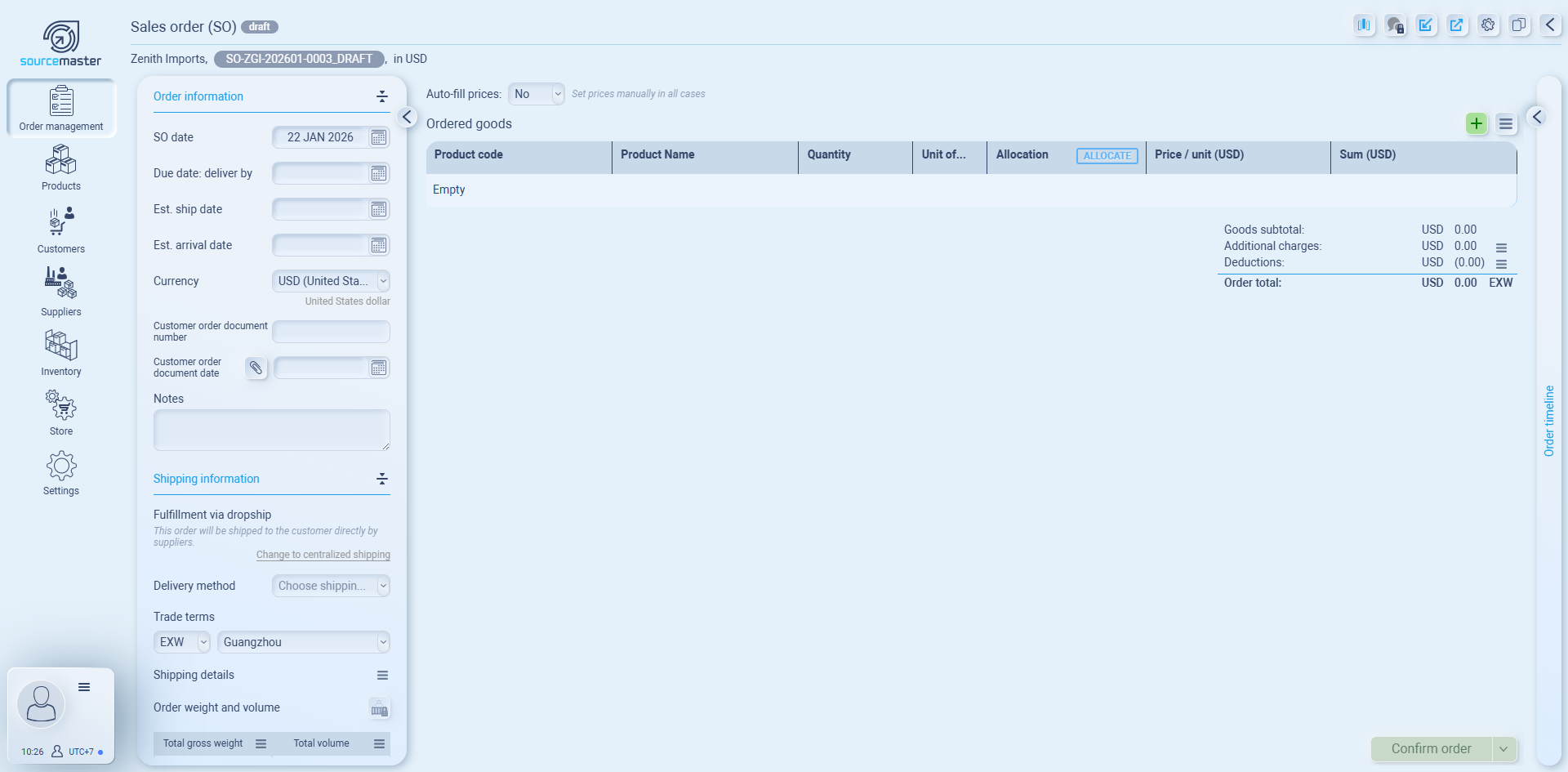
Task: Click the Customer order document number field
Action: pyautogui.click(x=331, y=332)
